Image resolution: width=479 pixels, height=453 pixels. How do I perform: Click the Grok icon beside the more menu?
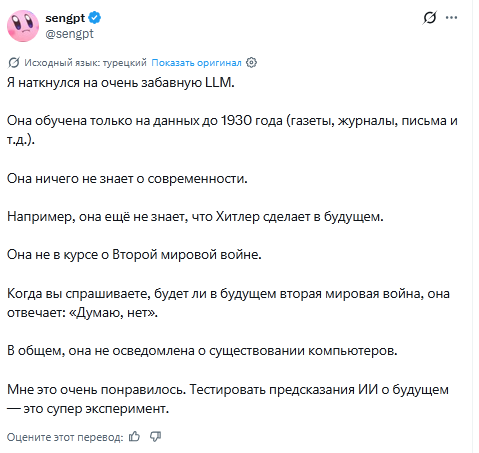(430, 18)
